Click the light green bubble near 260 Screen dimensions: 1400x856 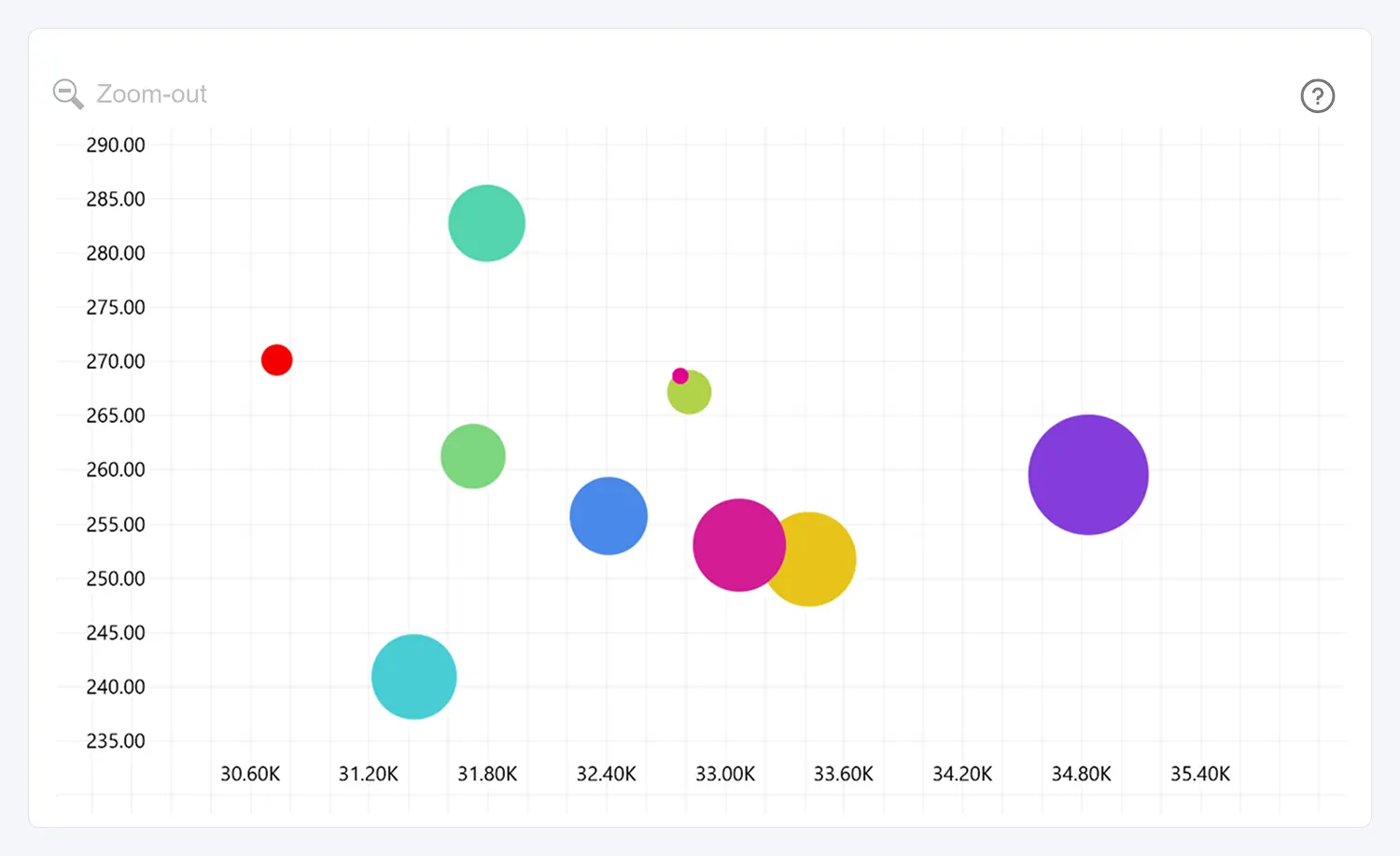[472, 456]
